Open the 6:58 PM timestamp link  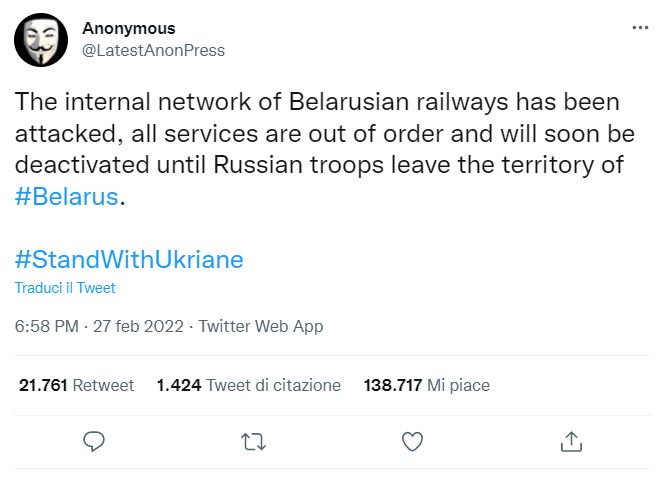tap(46, 326)
